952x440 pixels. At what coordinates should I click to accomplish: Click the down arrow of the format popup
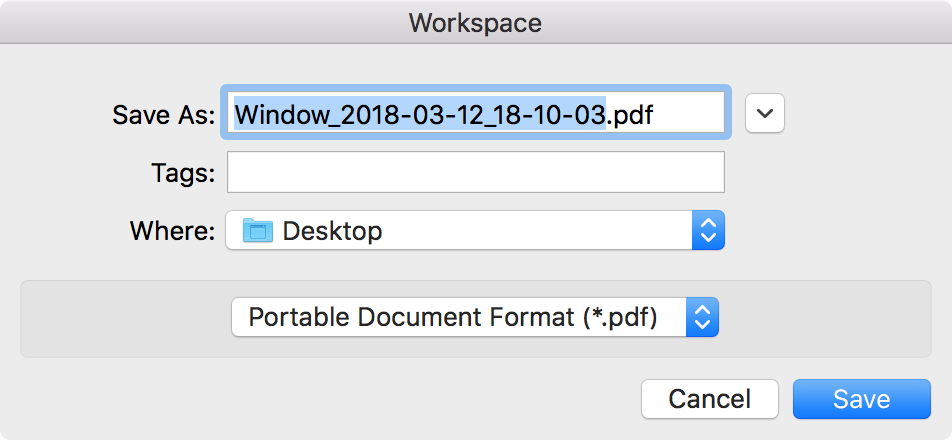point(702,325)
